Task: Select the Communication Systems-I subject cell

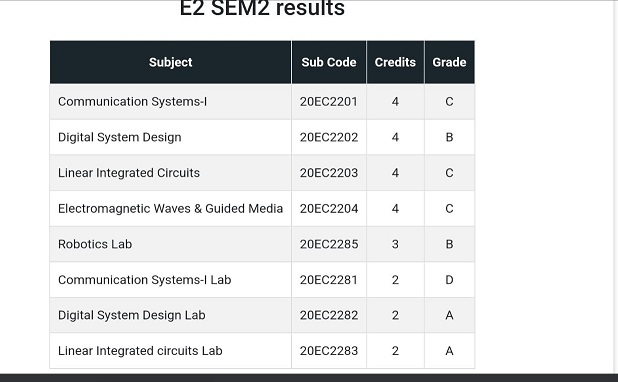Action: (x=170, y=102)
